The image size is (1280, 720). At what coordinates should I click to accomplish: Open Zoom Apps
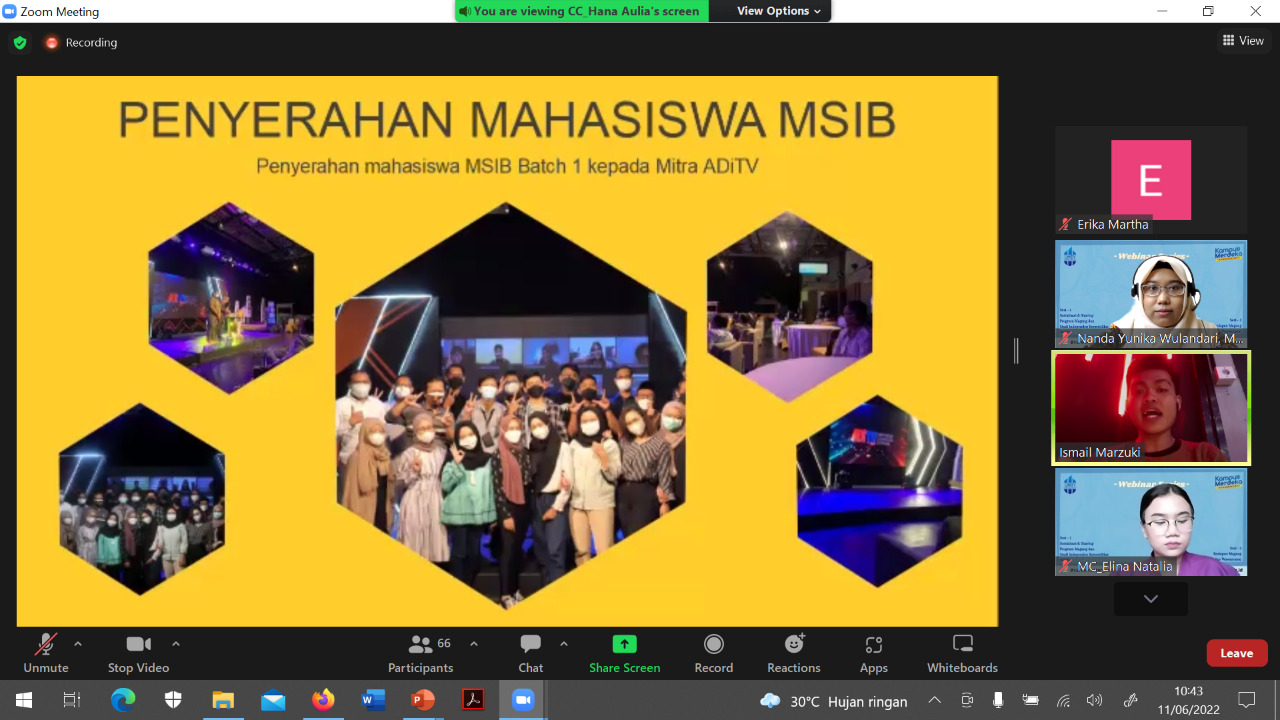tap(874, 654)
